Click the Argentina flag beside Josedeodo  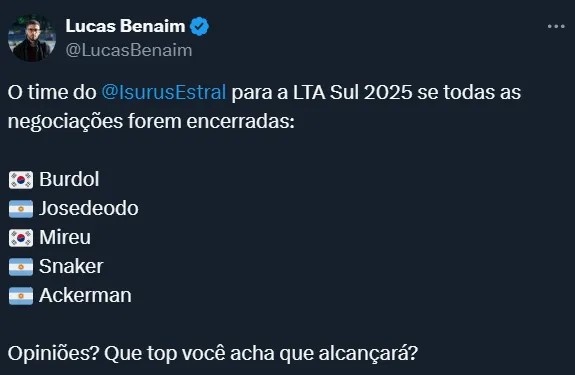coord(21,209)
